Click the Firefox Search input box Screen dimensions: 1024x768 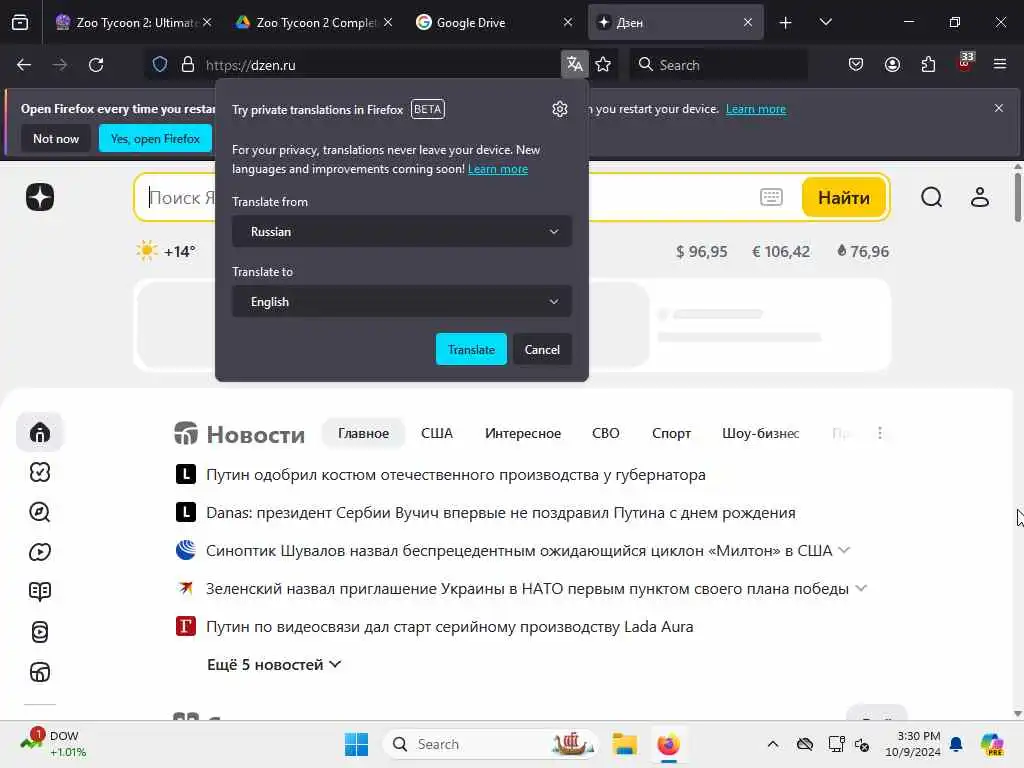tap(718, 65)
